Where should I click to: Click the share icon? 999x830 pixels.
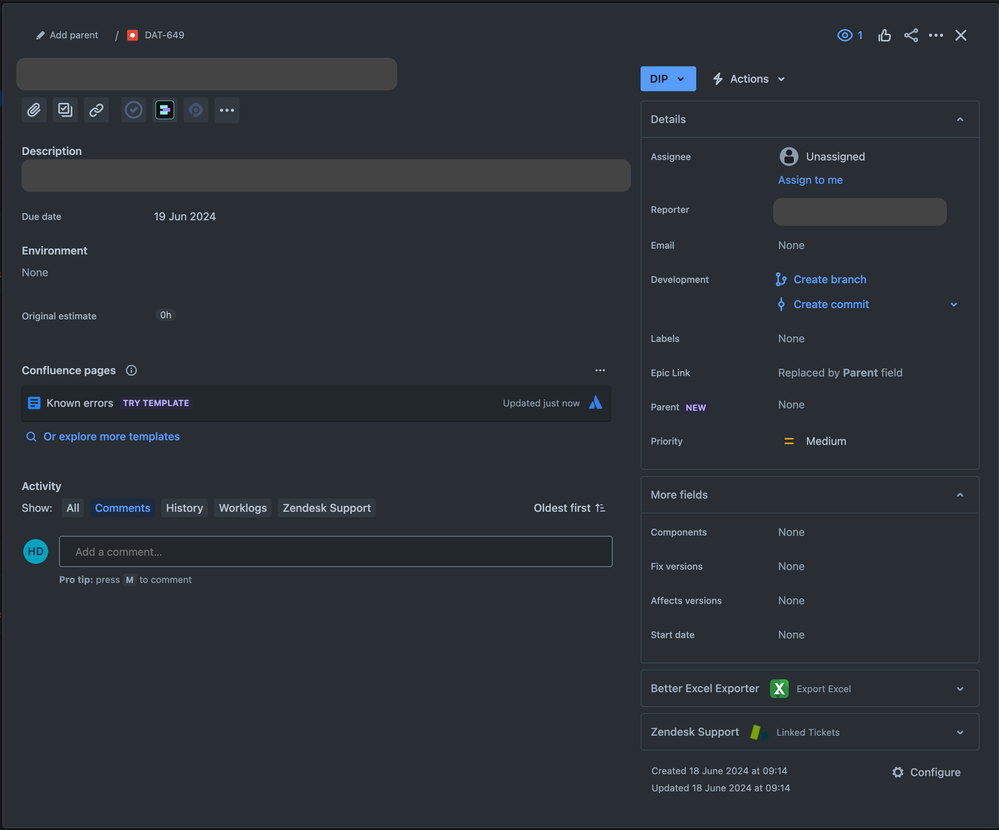[x=911, y=35]
